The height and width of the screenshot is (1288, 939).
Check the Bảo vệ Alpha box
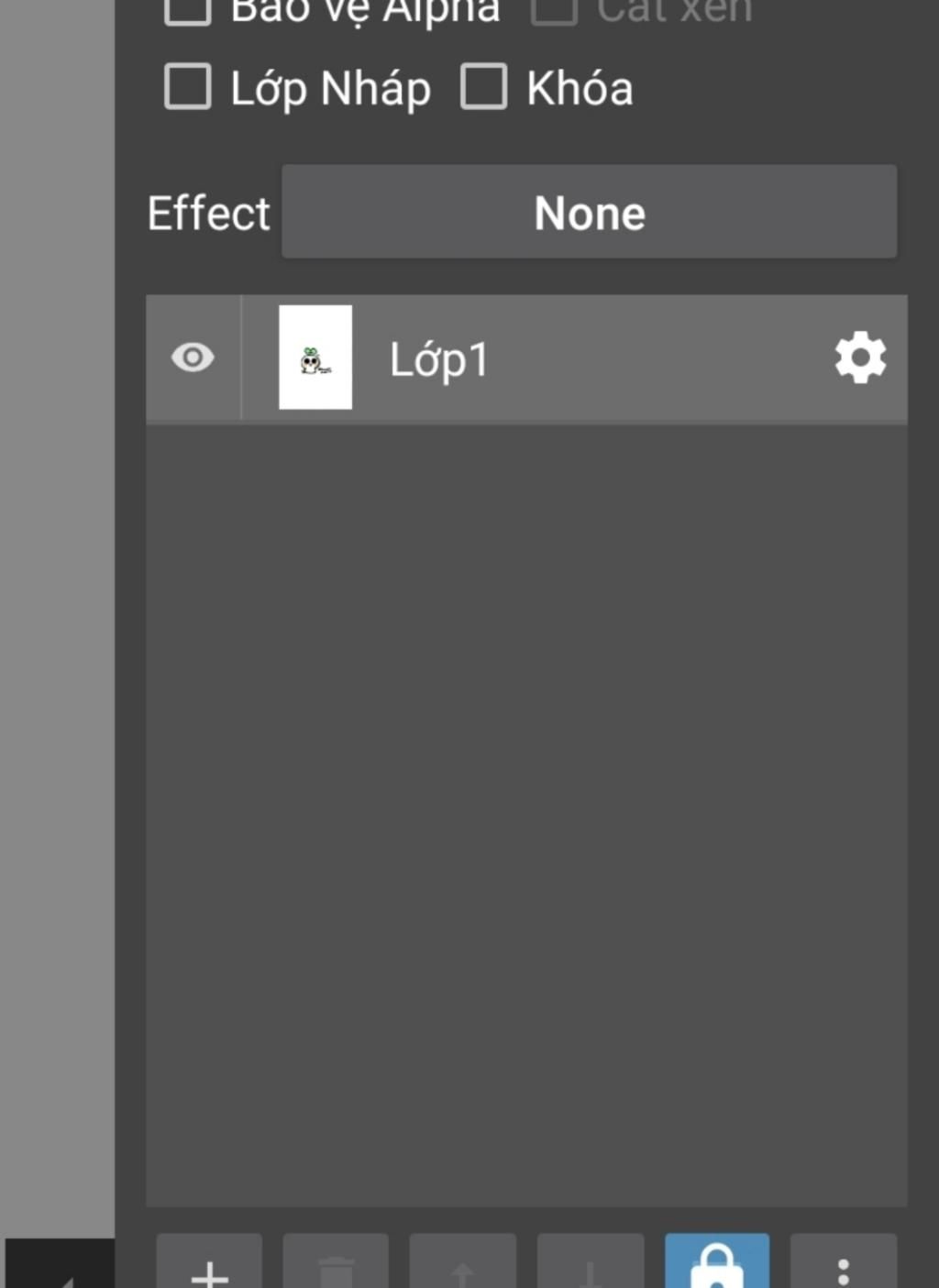pos(188,9)
